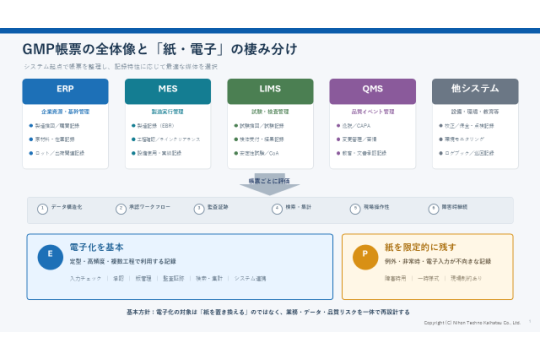Select the slide title GMP帳票の全体像と「紙・電子」の棲み分け

tap(160, 49)
